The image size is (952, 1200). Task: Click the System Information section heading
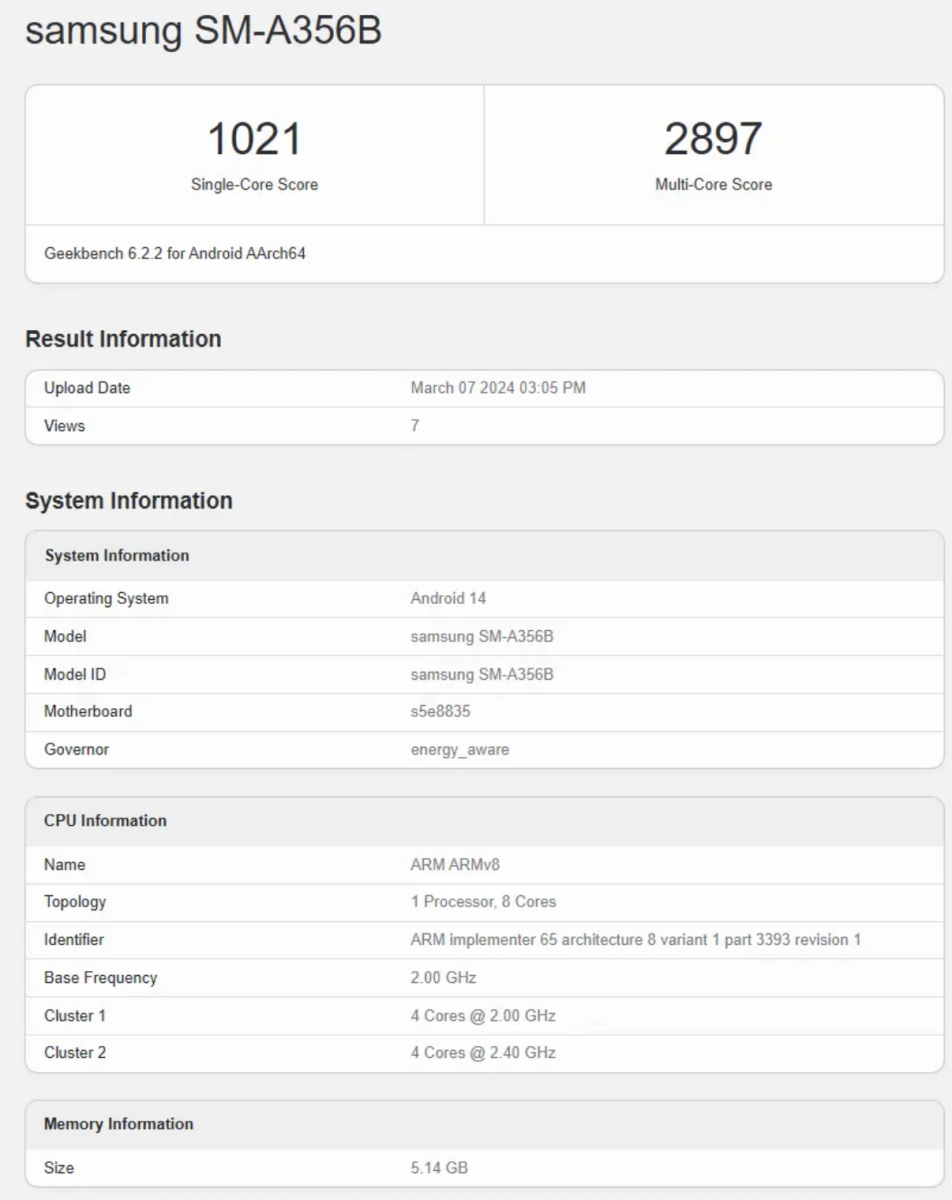pos(129,501)
